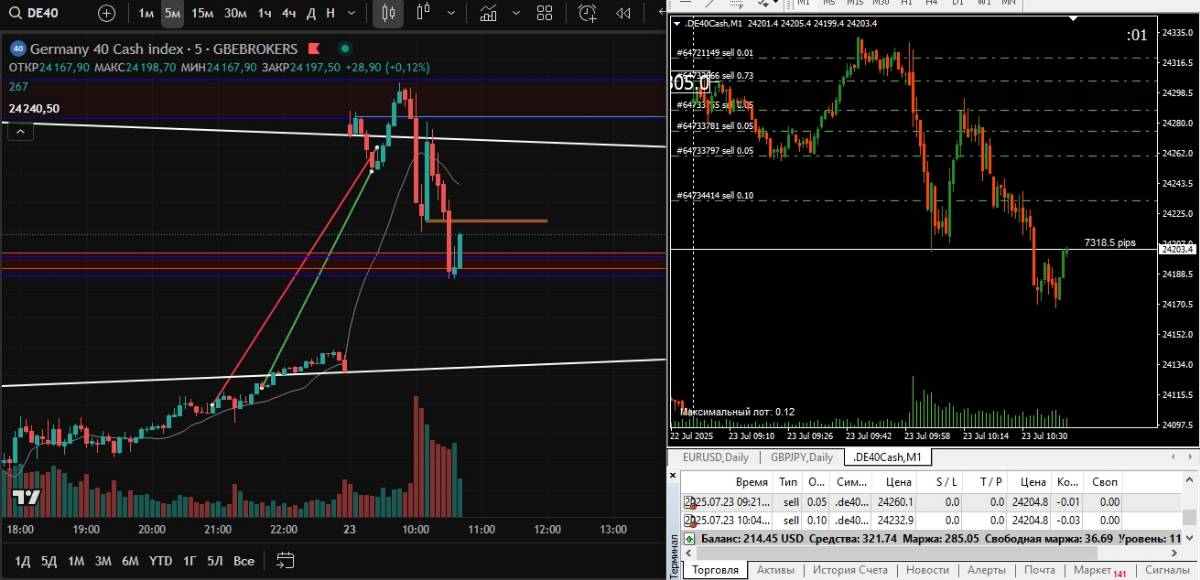
Task: Create an alert with the alarm clock icon
Action: click(588, 13)
